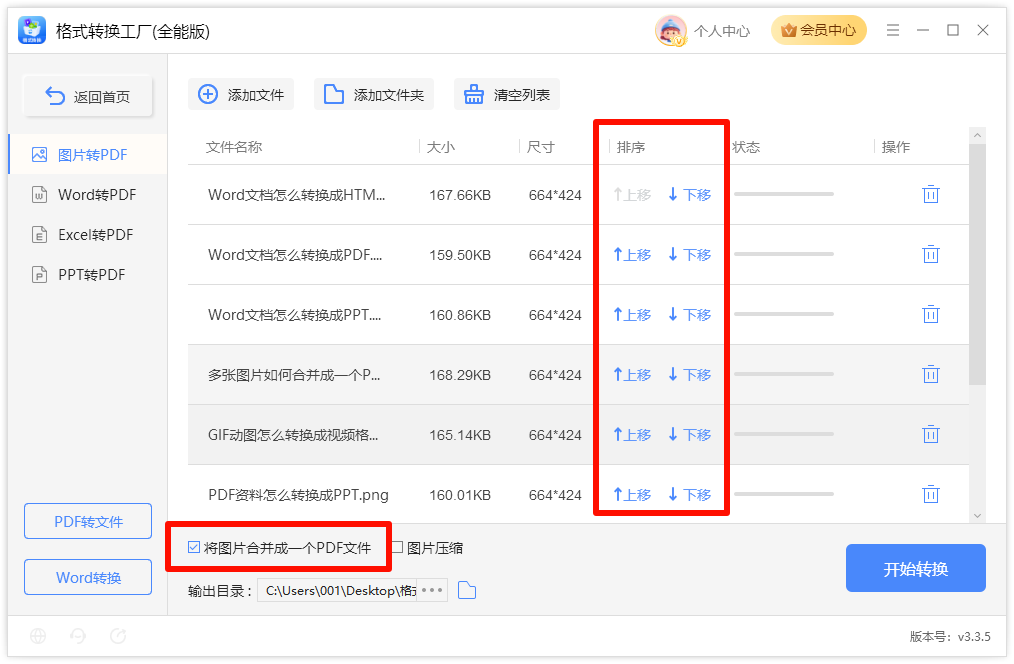
Task: Open 会员中心
Action: (819, 30)
